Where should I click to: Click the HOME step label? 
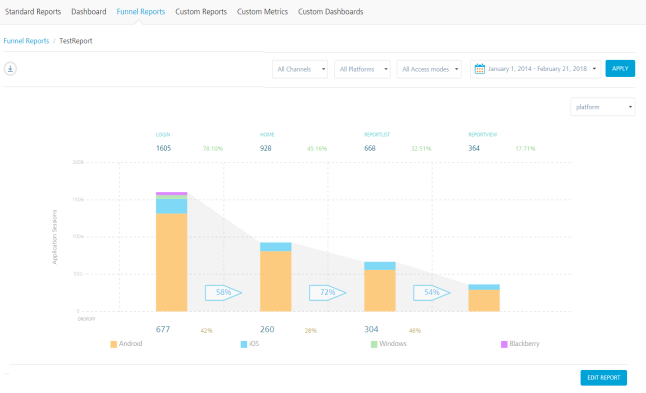267,135
